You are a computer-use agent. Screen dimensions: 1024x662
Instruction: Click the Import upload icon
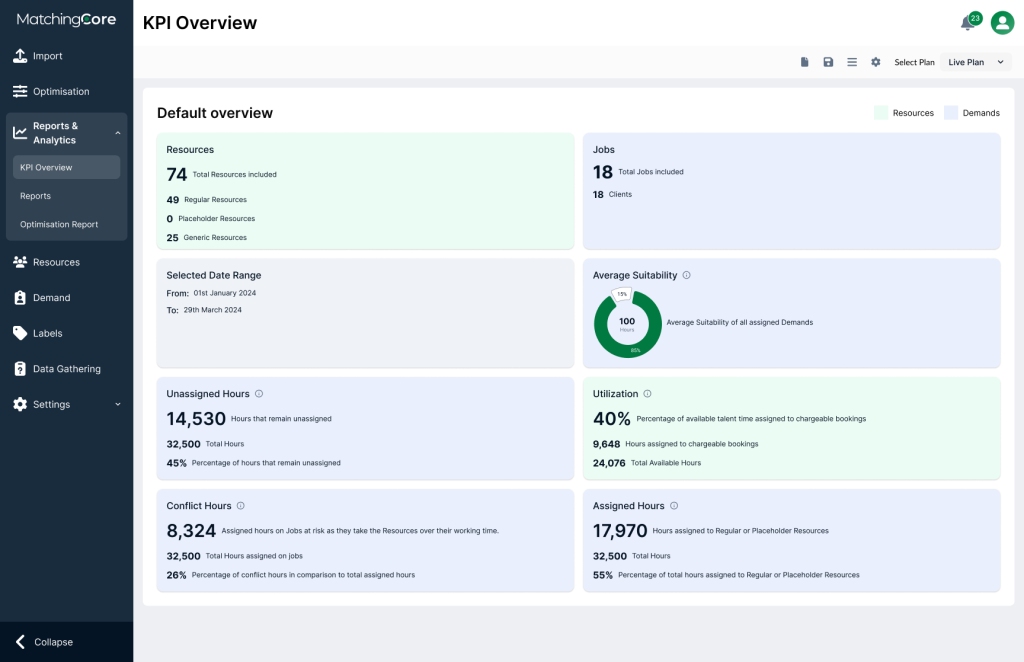(x=20, y=56)
